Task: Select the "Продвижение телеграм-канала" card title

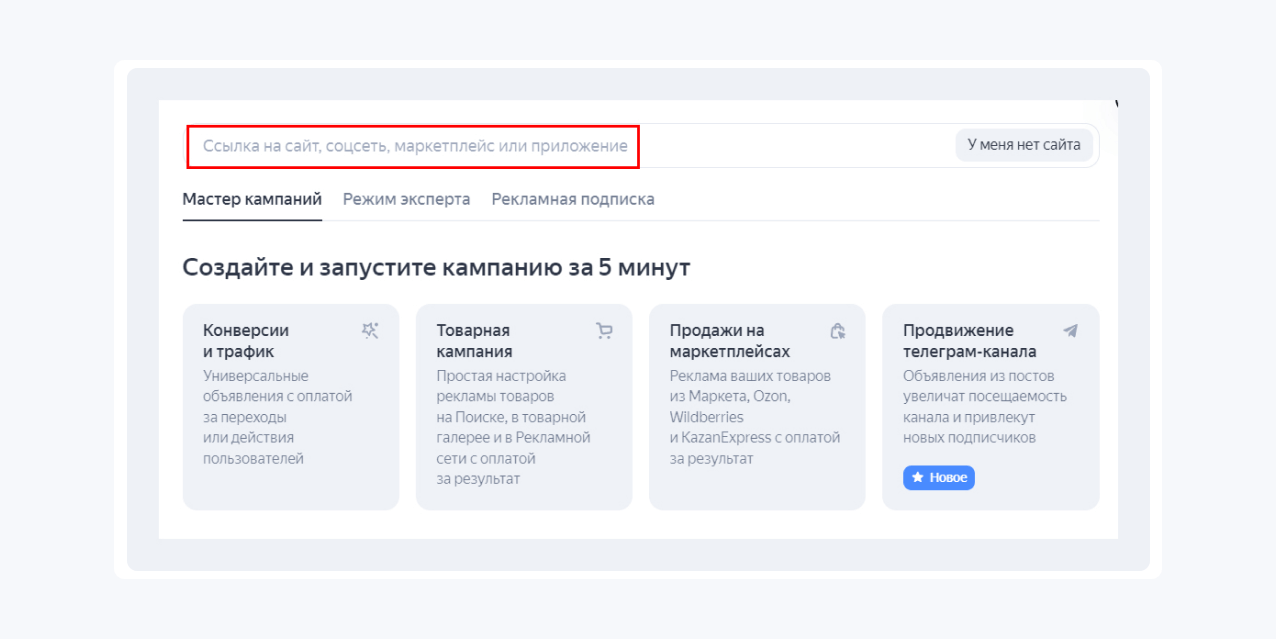Action: click(969, 341)
